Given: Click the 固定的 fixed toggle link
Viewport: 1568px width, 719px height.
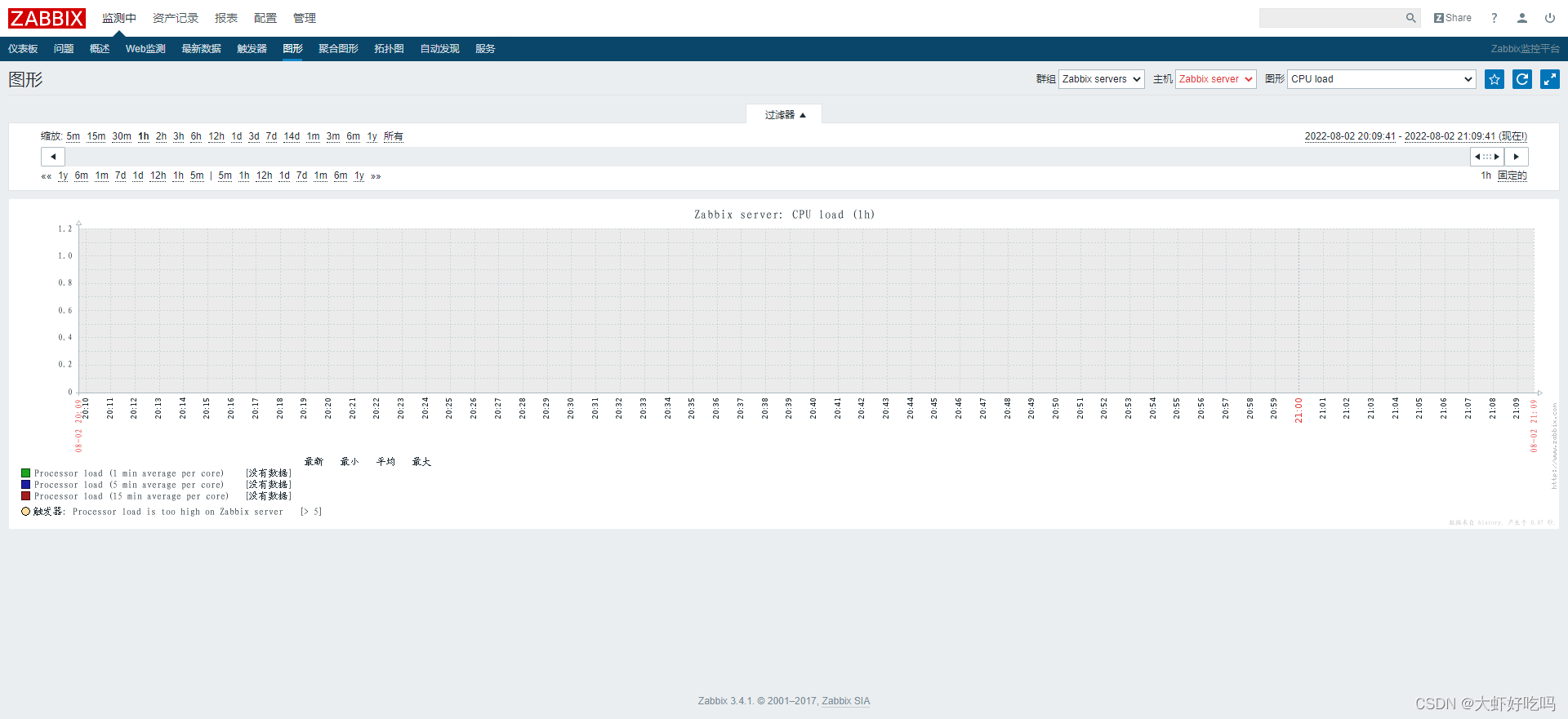Looking at the screenshot, I should click(x=1512, y=175).
